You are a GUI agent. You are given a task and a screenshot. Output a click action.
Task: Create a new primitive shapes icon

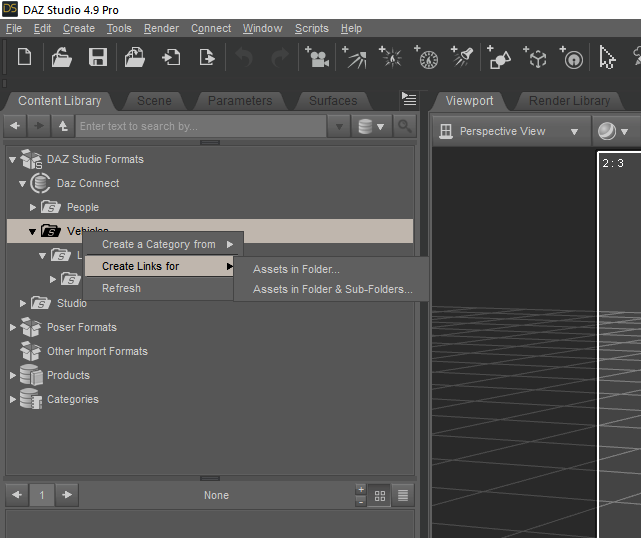click(x=499, y=57)
